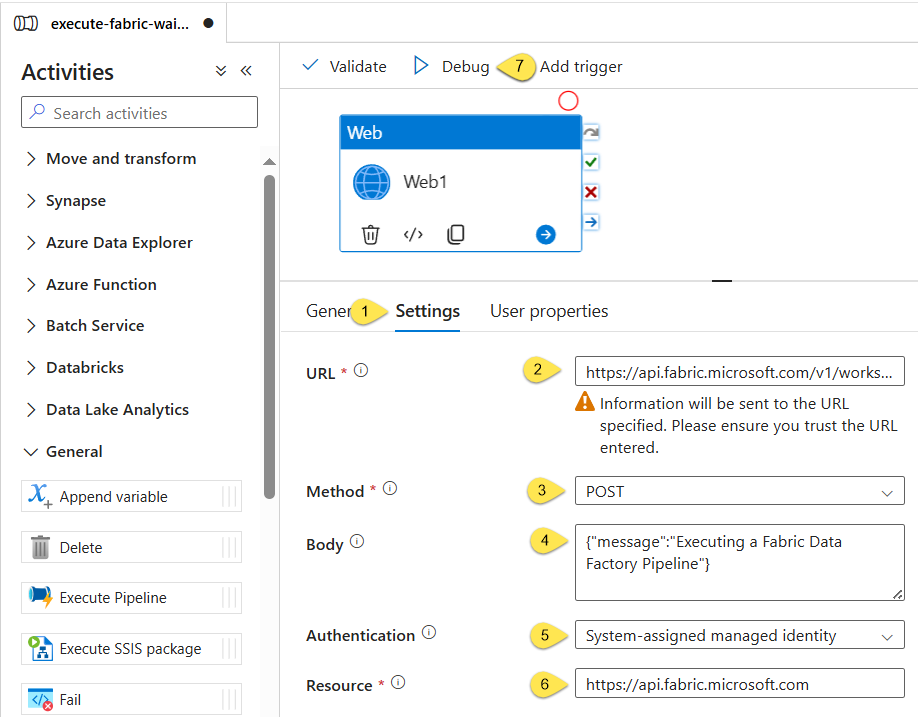The image size is (918, 717).
Task: Click the Execute SSIS package label
Action: click(x=130, y=649)
